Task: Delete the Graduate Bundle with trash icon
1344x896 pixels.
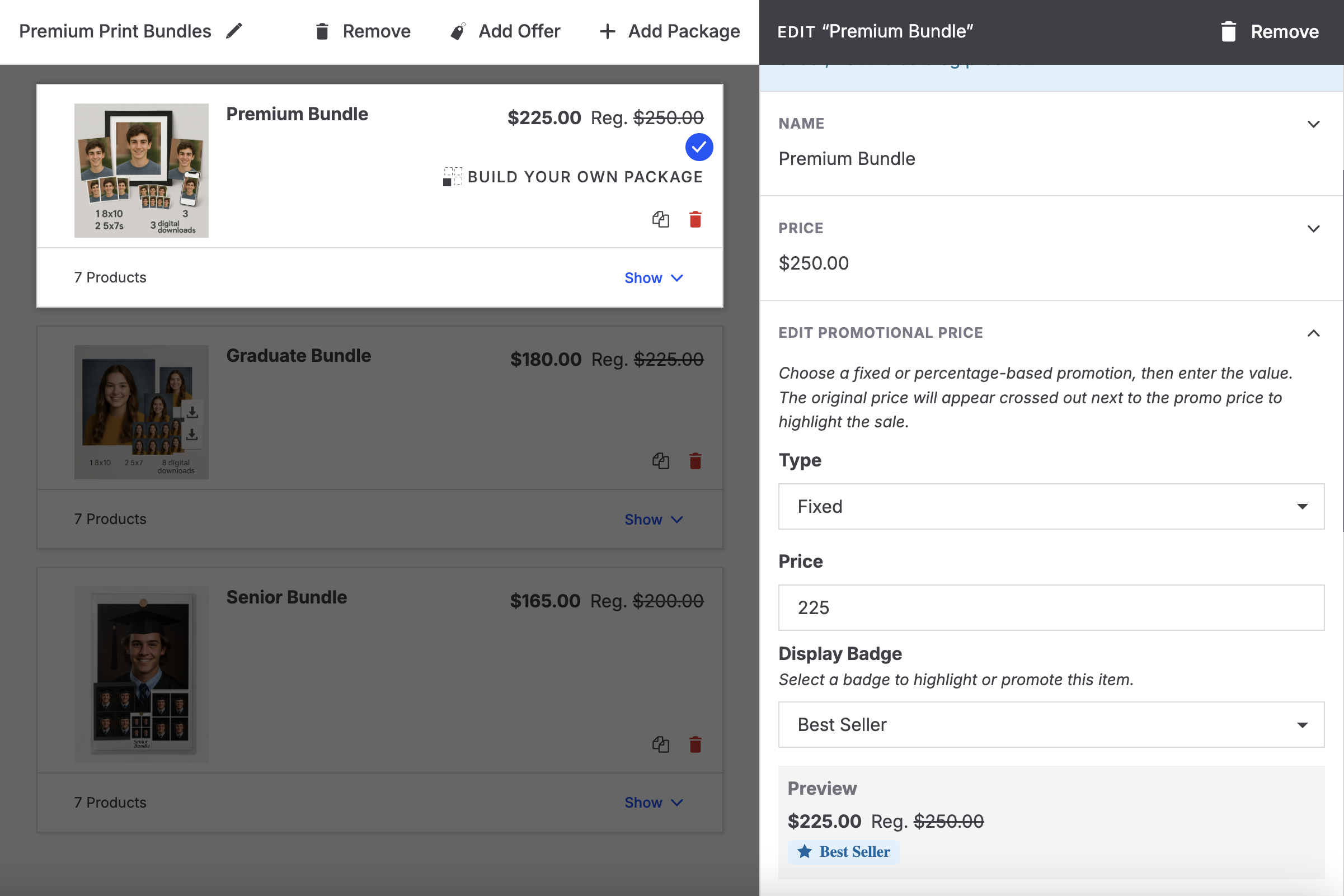Action: click(695, 461)
